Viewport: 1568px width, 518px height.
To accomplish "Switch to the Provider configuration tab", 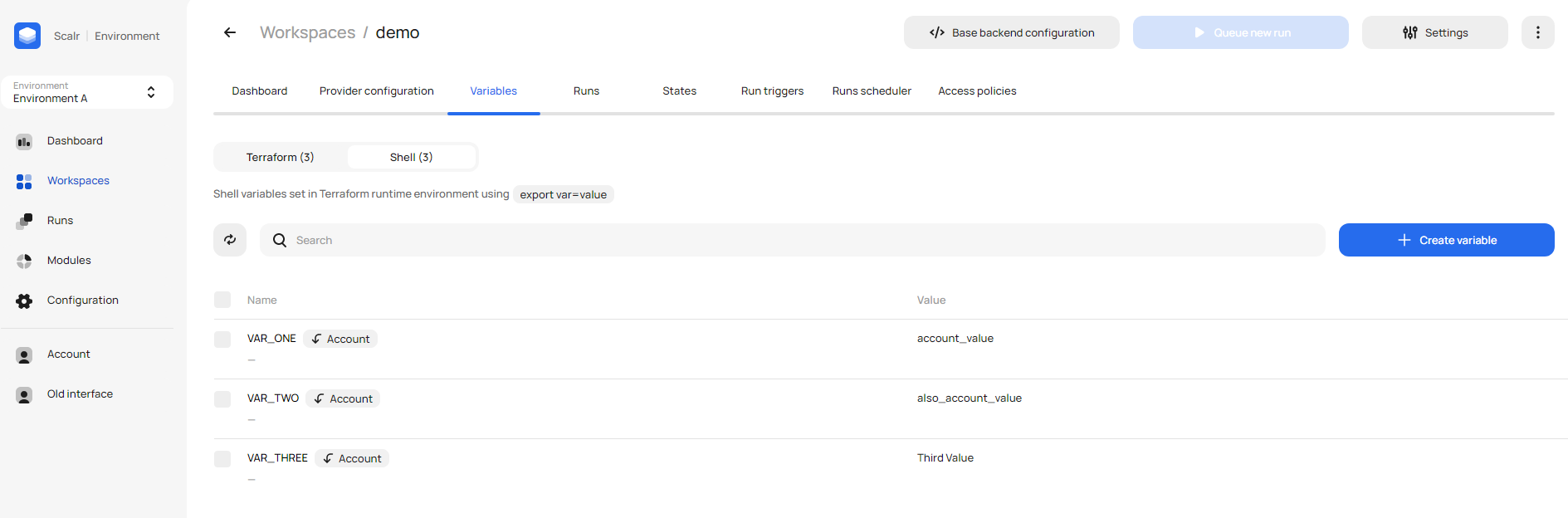I will (x=377, y=91).
